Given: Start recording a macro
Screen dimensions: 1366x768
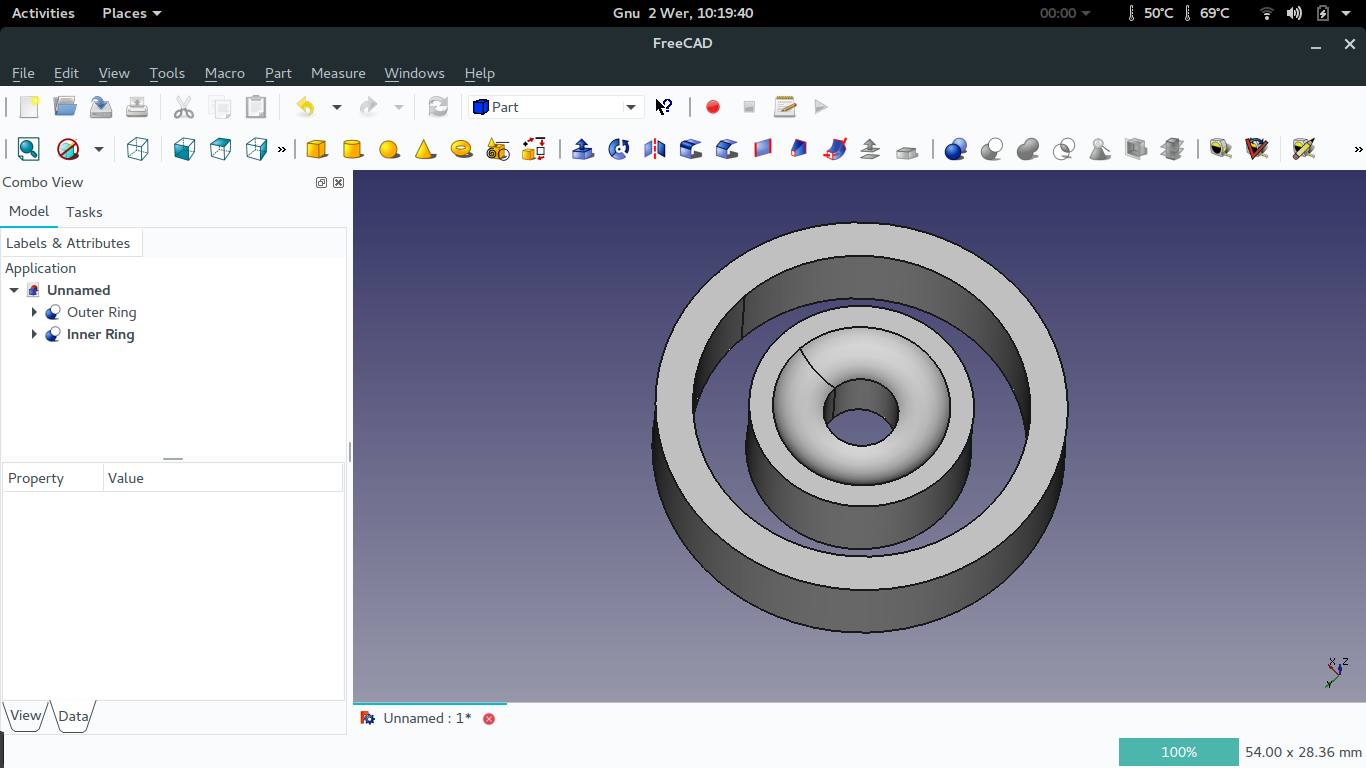Looking at the screenshot, I should [712, 107].
